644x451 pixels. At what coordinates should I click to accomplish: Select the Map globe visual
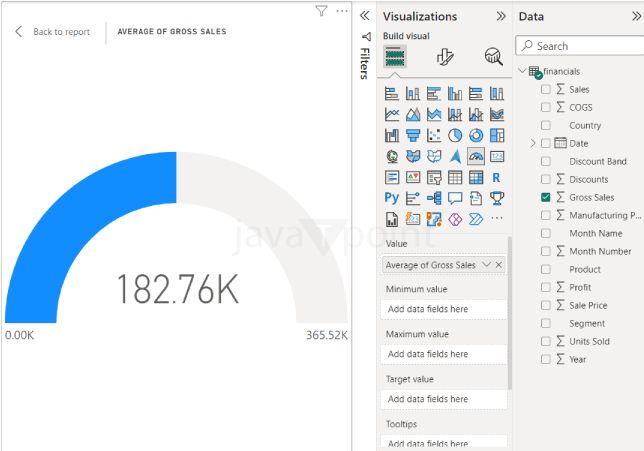(392, 156)
